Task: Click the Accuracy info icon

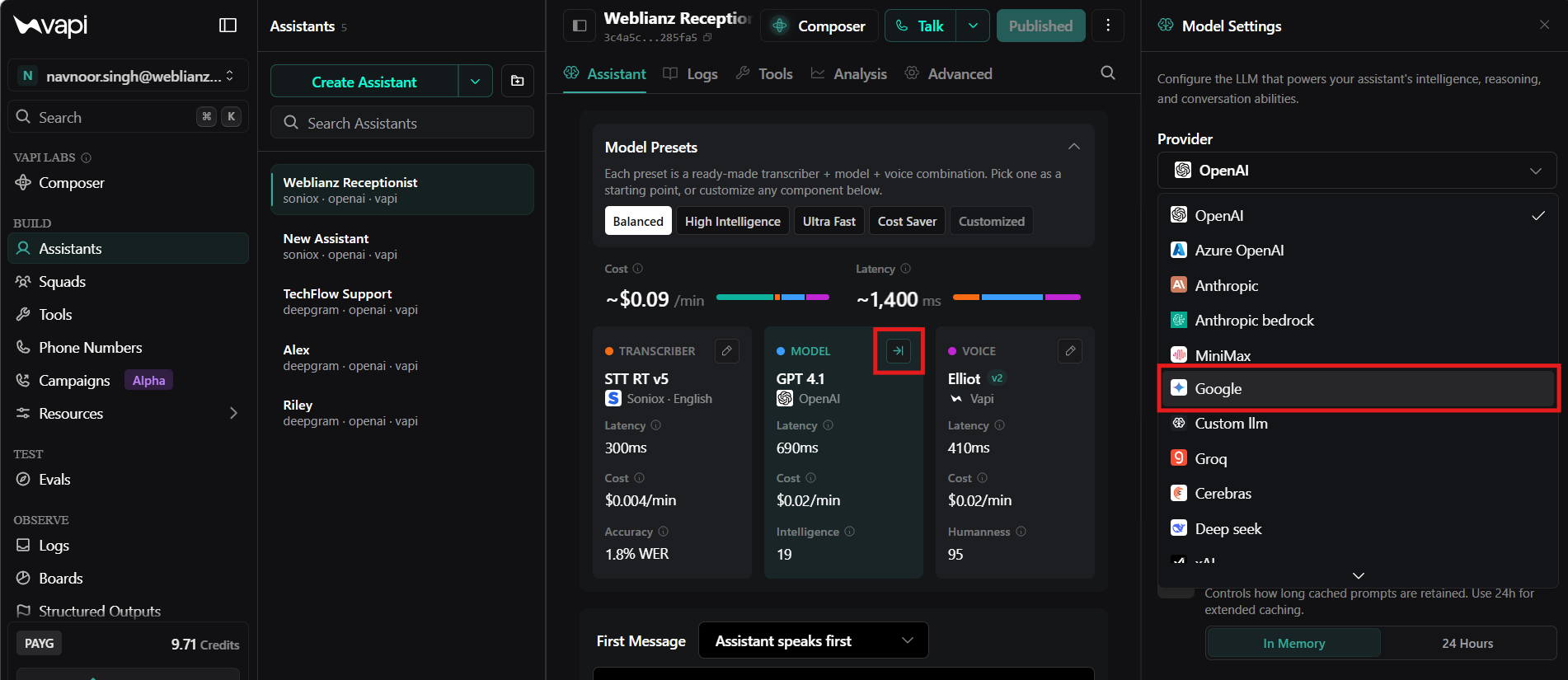Action: 664,532
